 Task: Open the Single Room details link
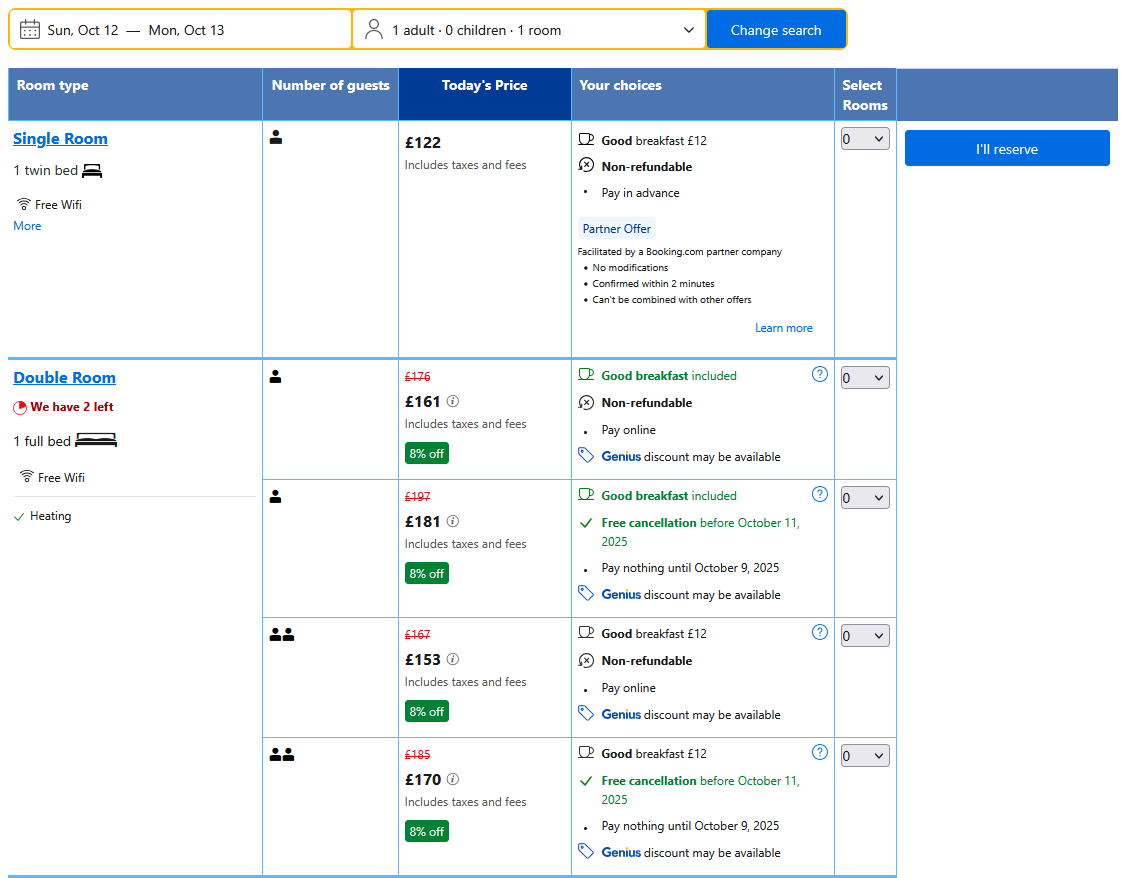click(60, 139)
